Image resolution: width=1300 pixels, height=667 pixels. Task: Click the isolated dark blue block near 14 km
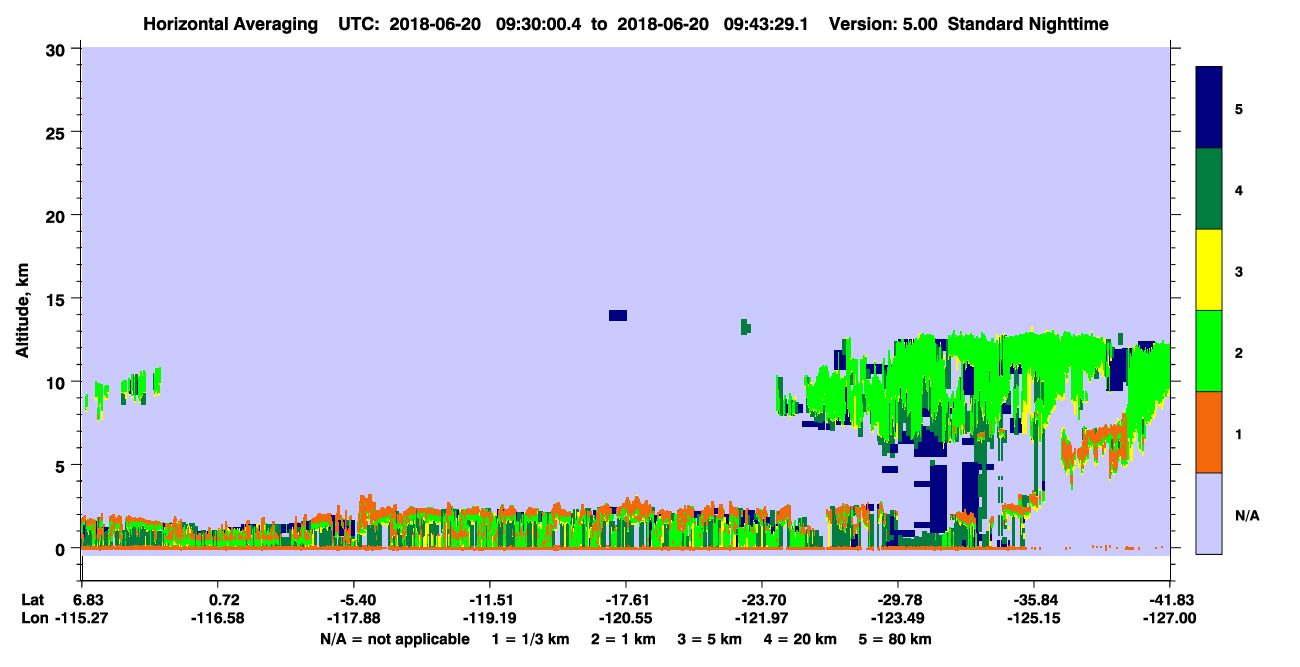[x=618, y=315]
